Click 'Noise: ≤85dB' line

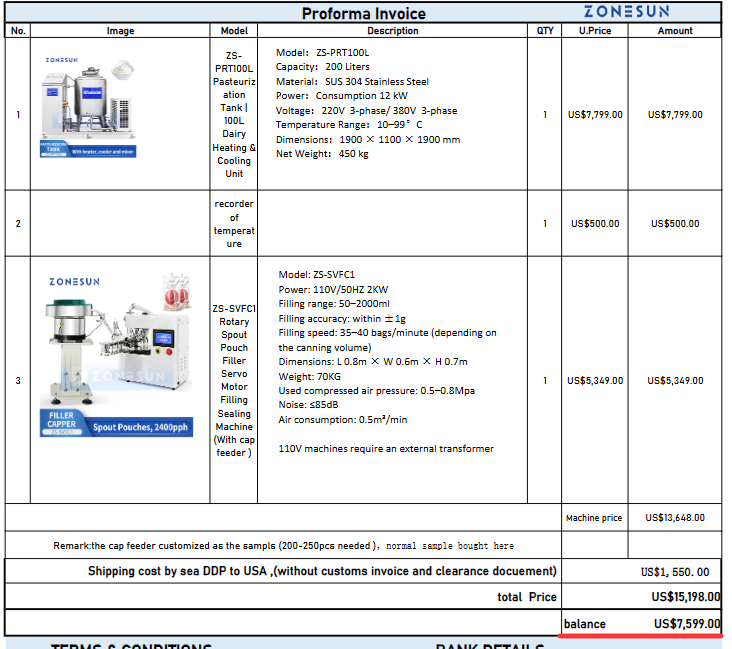309,404
